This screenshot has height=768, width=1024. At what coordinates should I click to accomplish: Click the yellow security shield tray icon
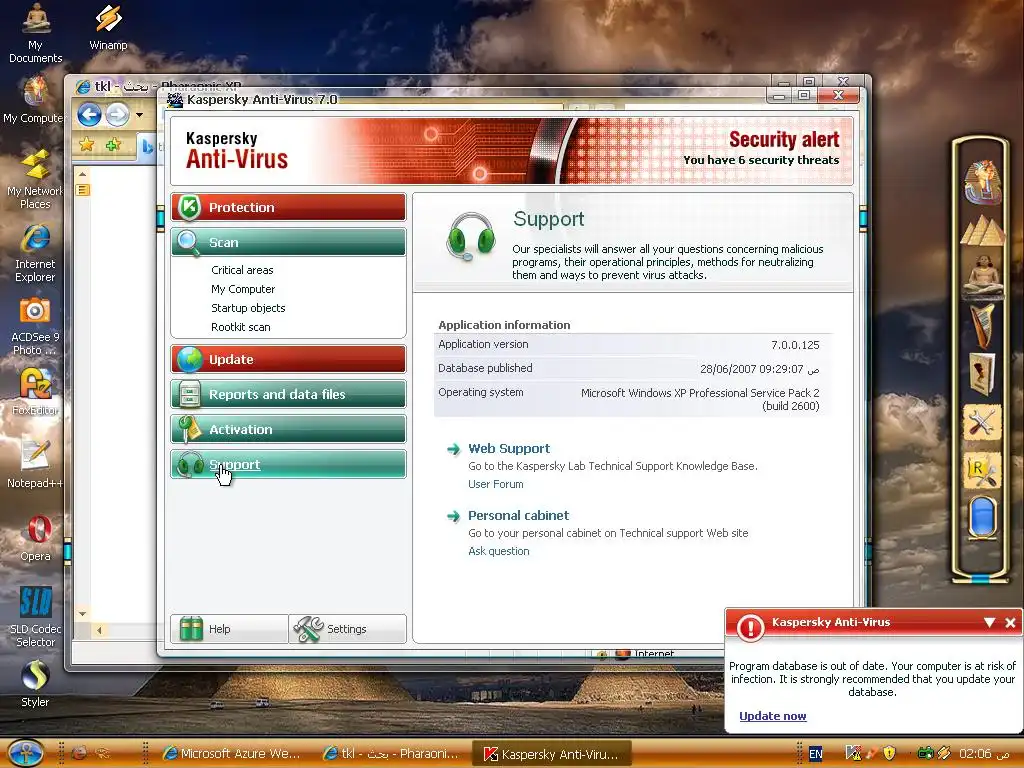[889, 753]
